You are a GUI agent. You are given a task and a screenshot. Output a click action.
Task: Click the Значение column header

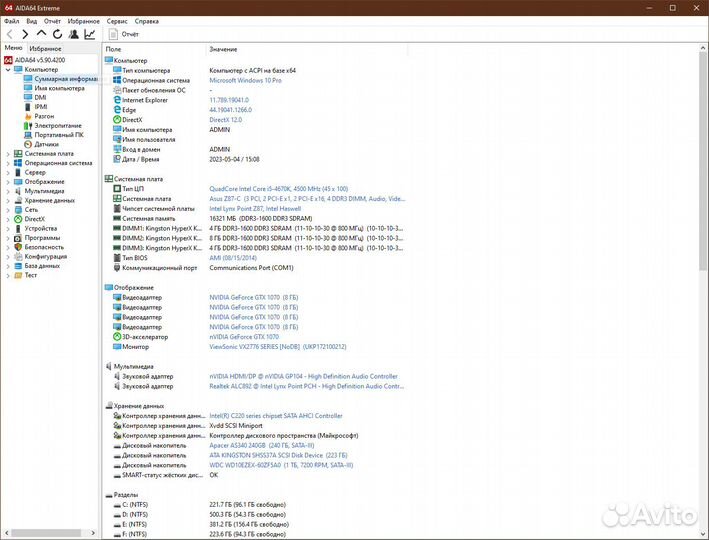pyautogui.click(x=223, y=49)
